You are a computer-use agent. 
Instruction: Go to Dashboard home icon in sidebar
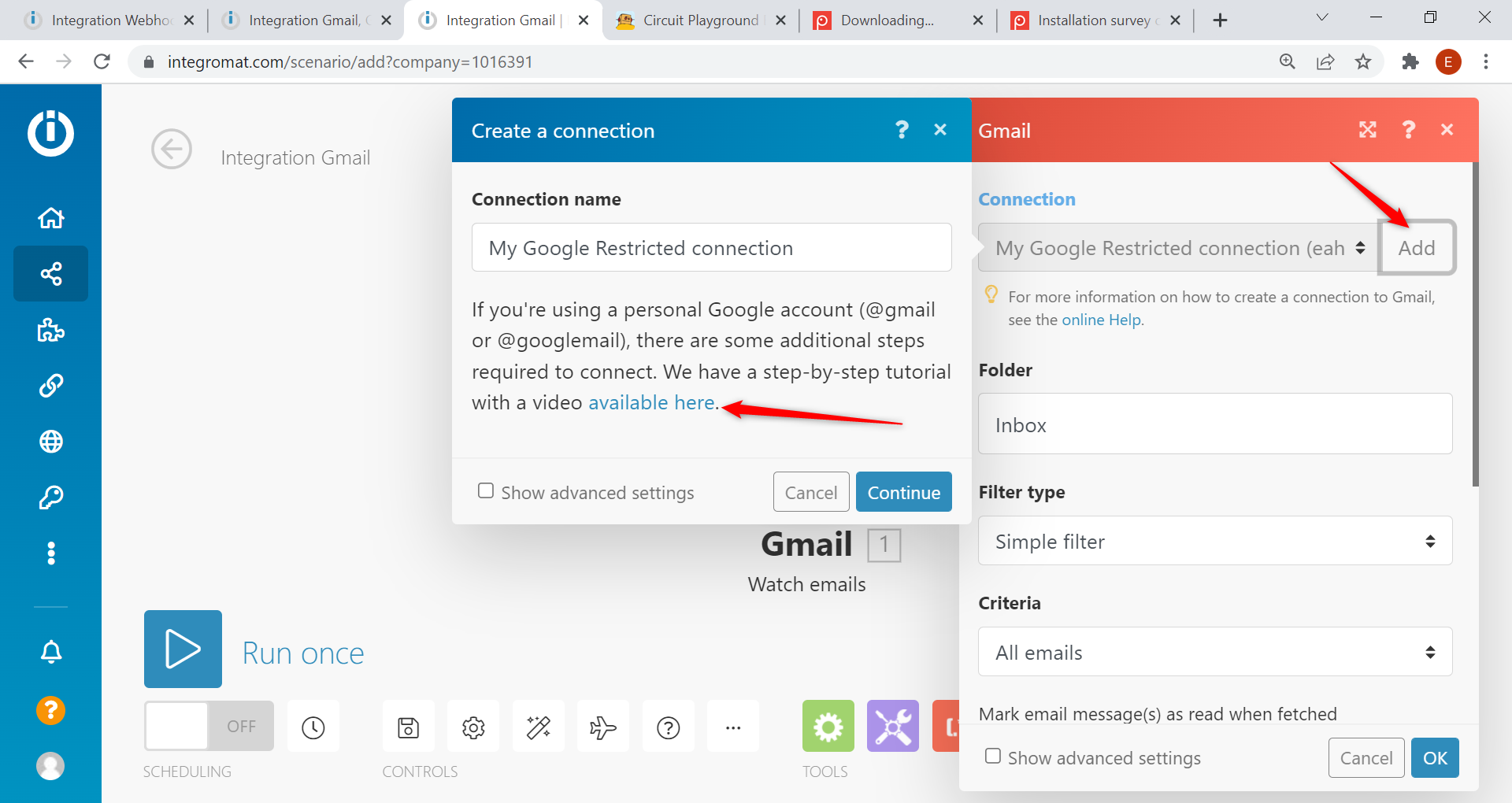pyautogui.click(x=51, y=218)
